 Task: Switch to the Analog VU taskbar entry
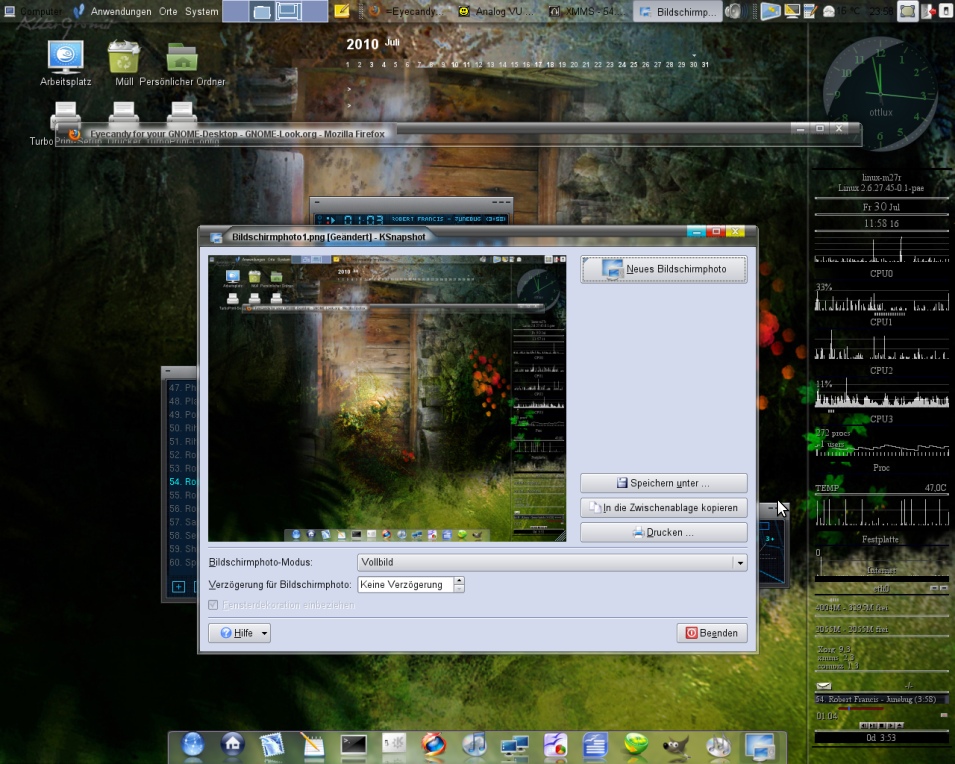click(x=496, y=11)
